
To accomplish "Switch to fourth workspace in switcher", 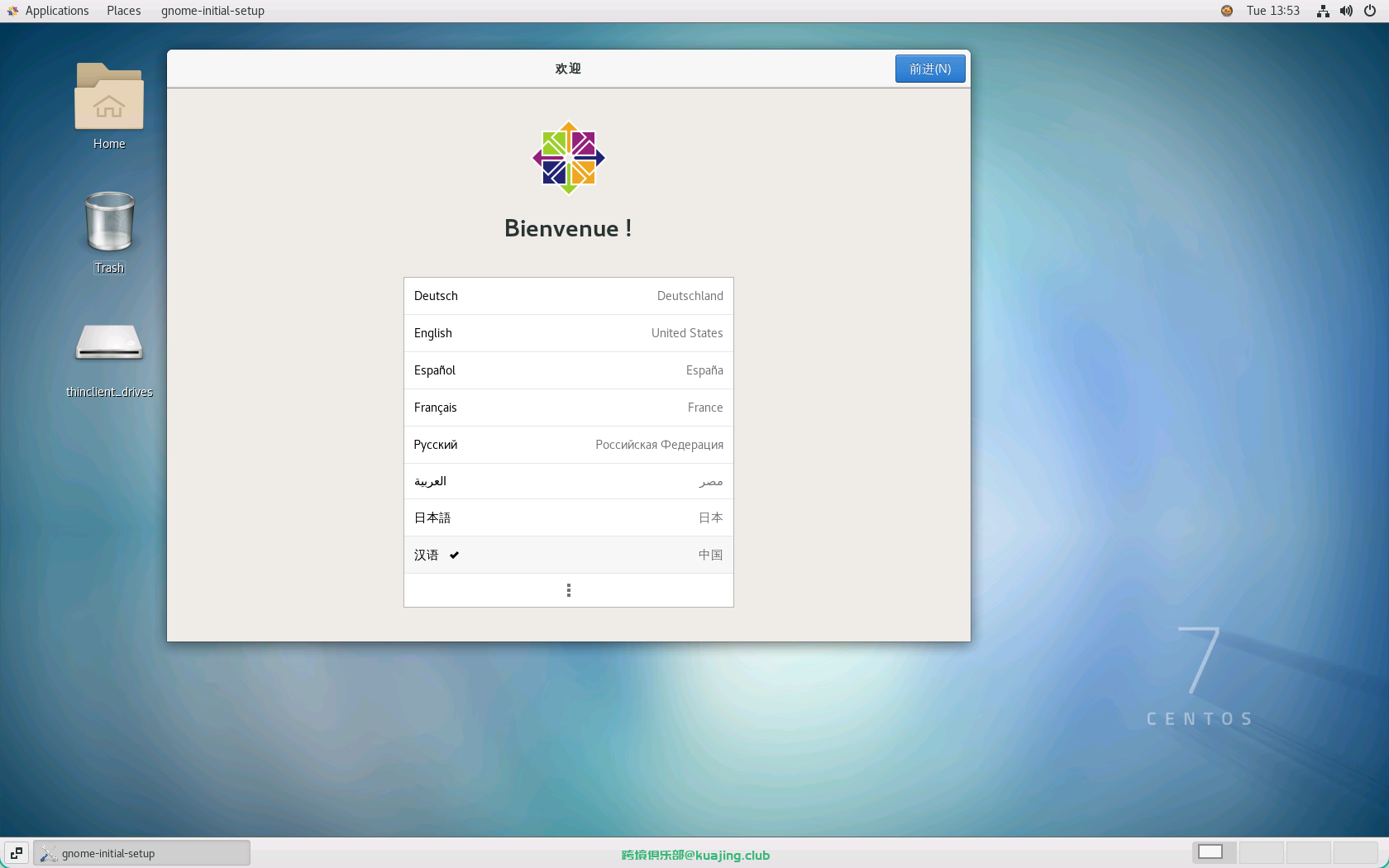I will pyautogui.click(x=1356, y=852).
